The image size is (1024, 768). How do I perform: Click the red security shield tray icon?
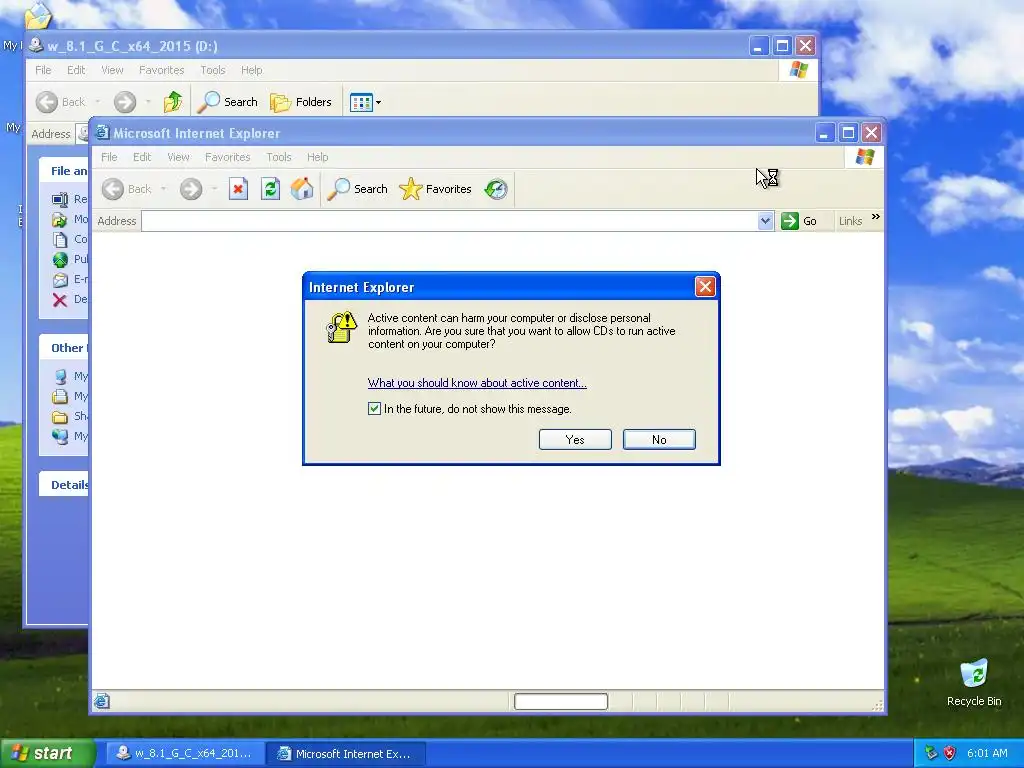(x=950, y=753)
